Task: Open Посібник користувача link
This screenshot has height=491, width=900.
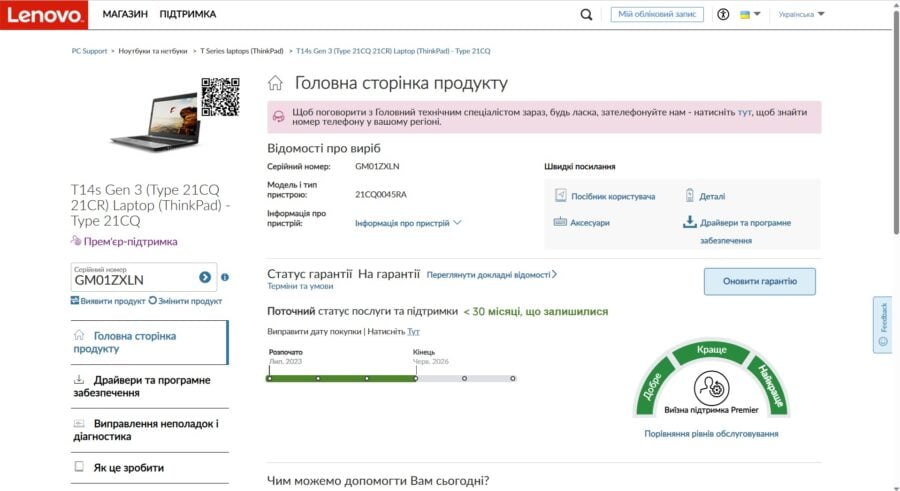Action: click(x=613, y=196)
